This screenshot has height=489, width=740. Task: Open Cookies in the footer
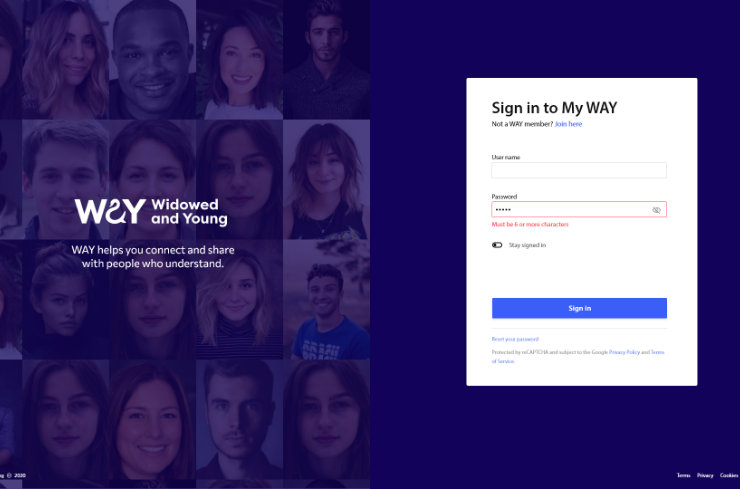pos(729,475)
